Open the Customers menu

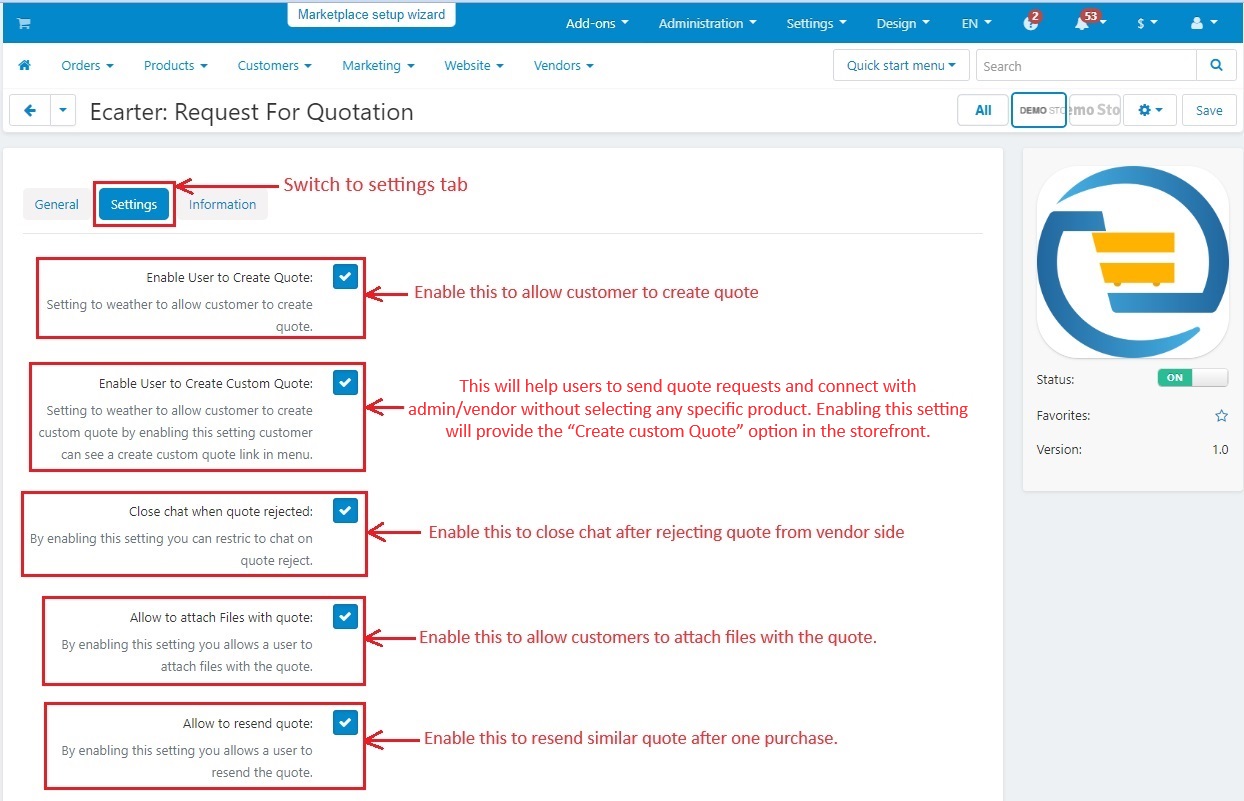coord(274,65)
